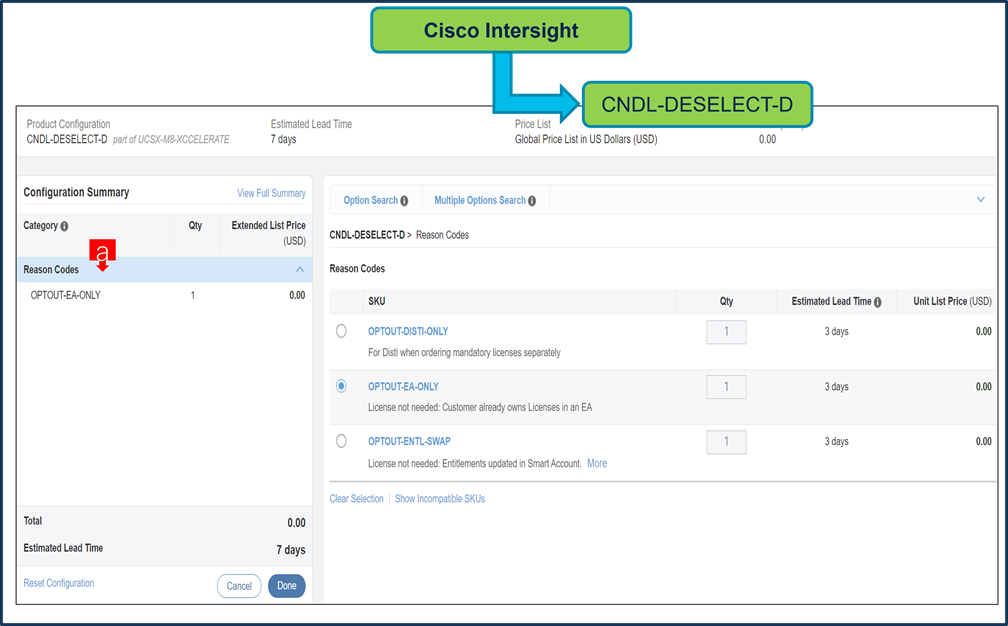Click the SKU column header
Viewport: 1008px width, 626px height.
[x=377, y=301]
